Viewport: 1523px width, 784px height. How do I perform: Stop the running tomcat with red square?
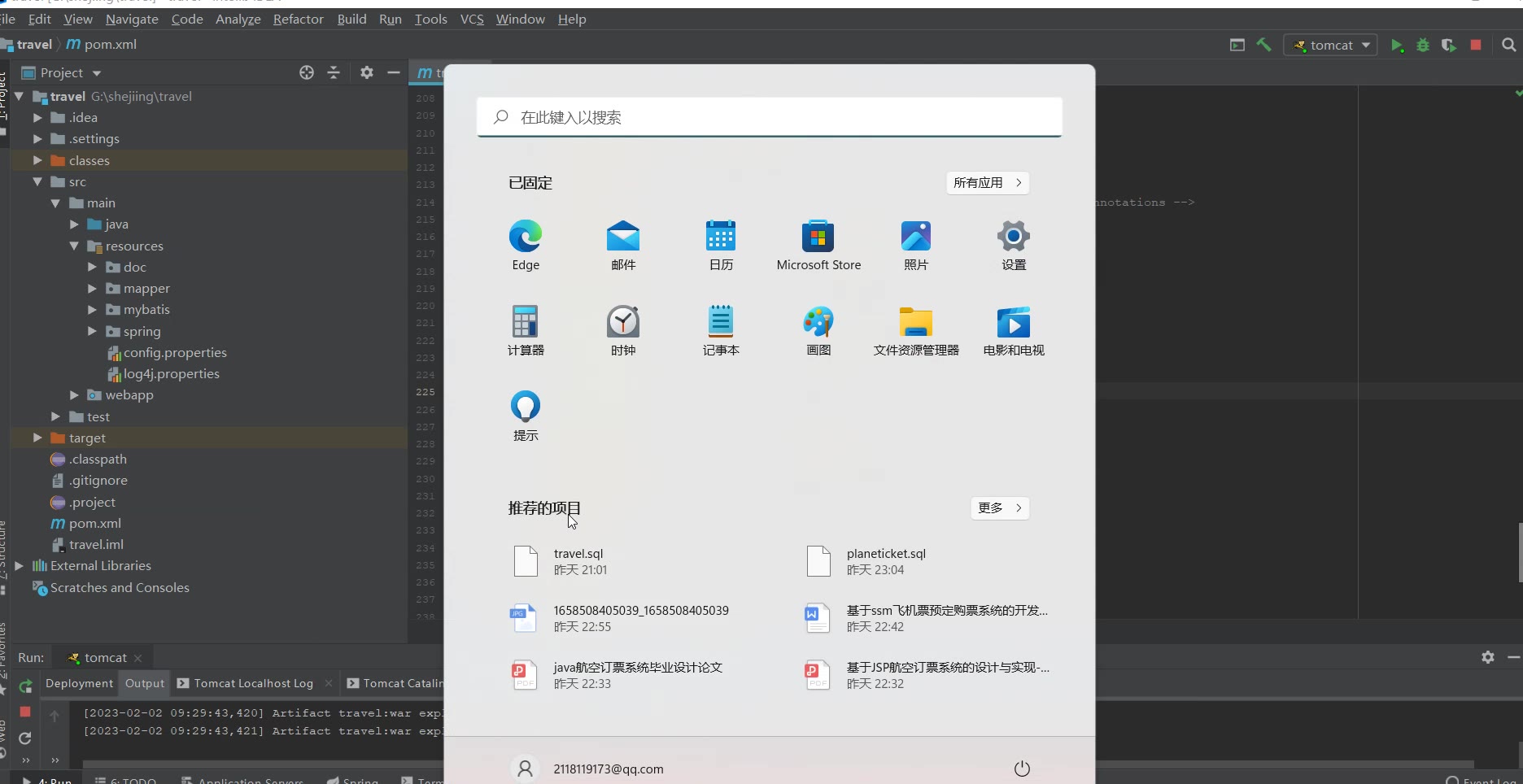point(1476,46)
